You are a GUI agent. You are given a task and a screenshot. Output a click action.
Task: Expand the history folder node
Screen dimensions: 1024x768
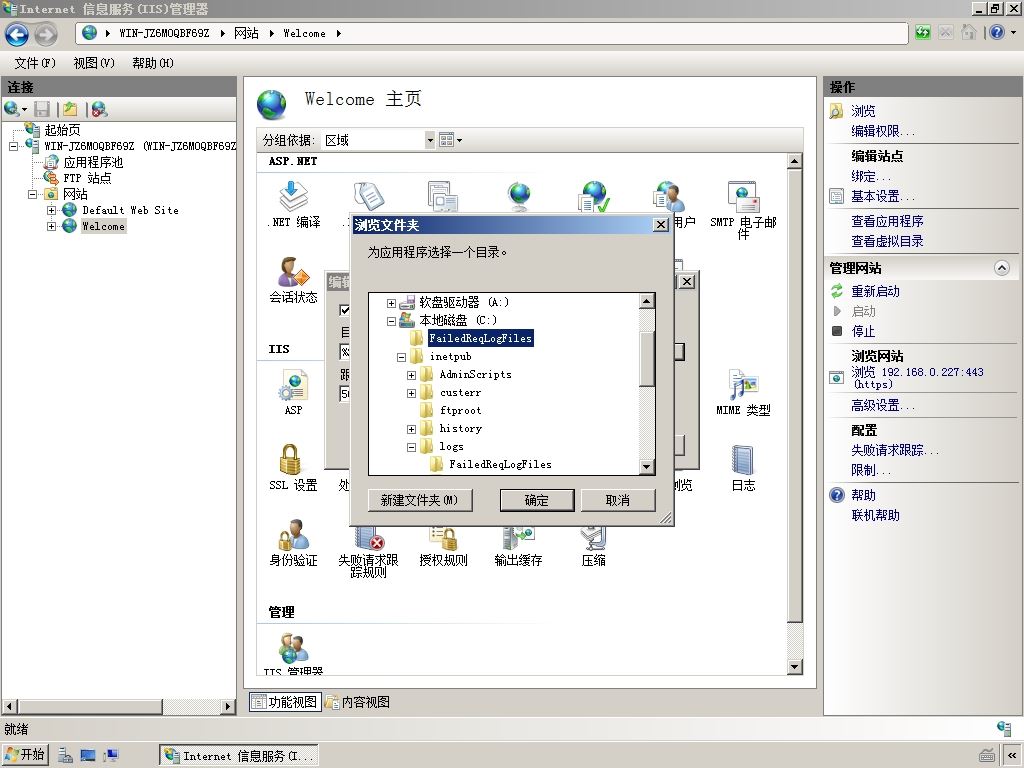coord(411,429)
